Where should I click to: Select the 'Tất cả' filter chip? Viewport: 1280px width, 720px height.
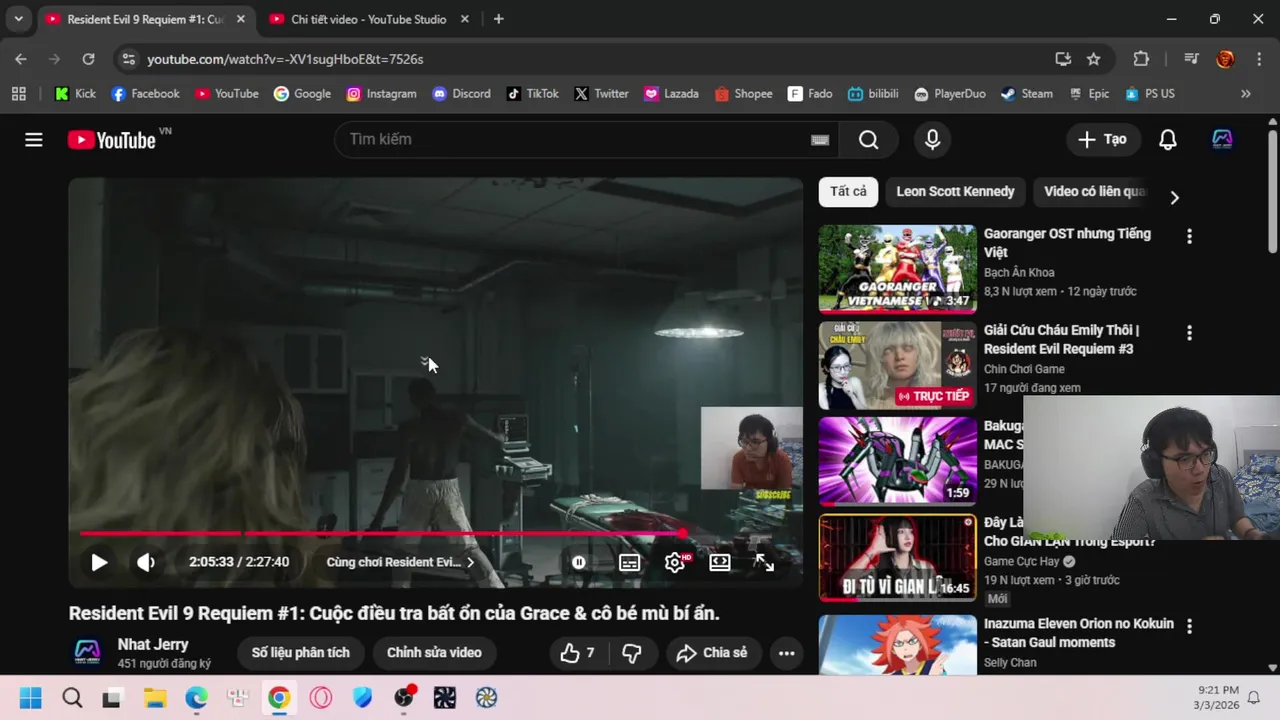[x=848, y=191]
